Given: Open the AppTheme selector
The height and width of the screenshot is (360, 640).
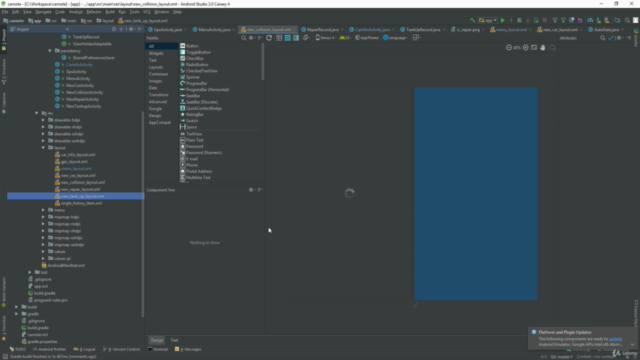Looking at the screenshot, I should [367, 38].
